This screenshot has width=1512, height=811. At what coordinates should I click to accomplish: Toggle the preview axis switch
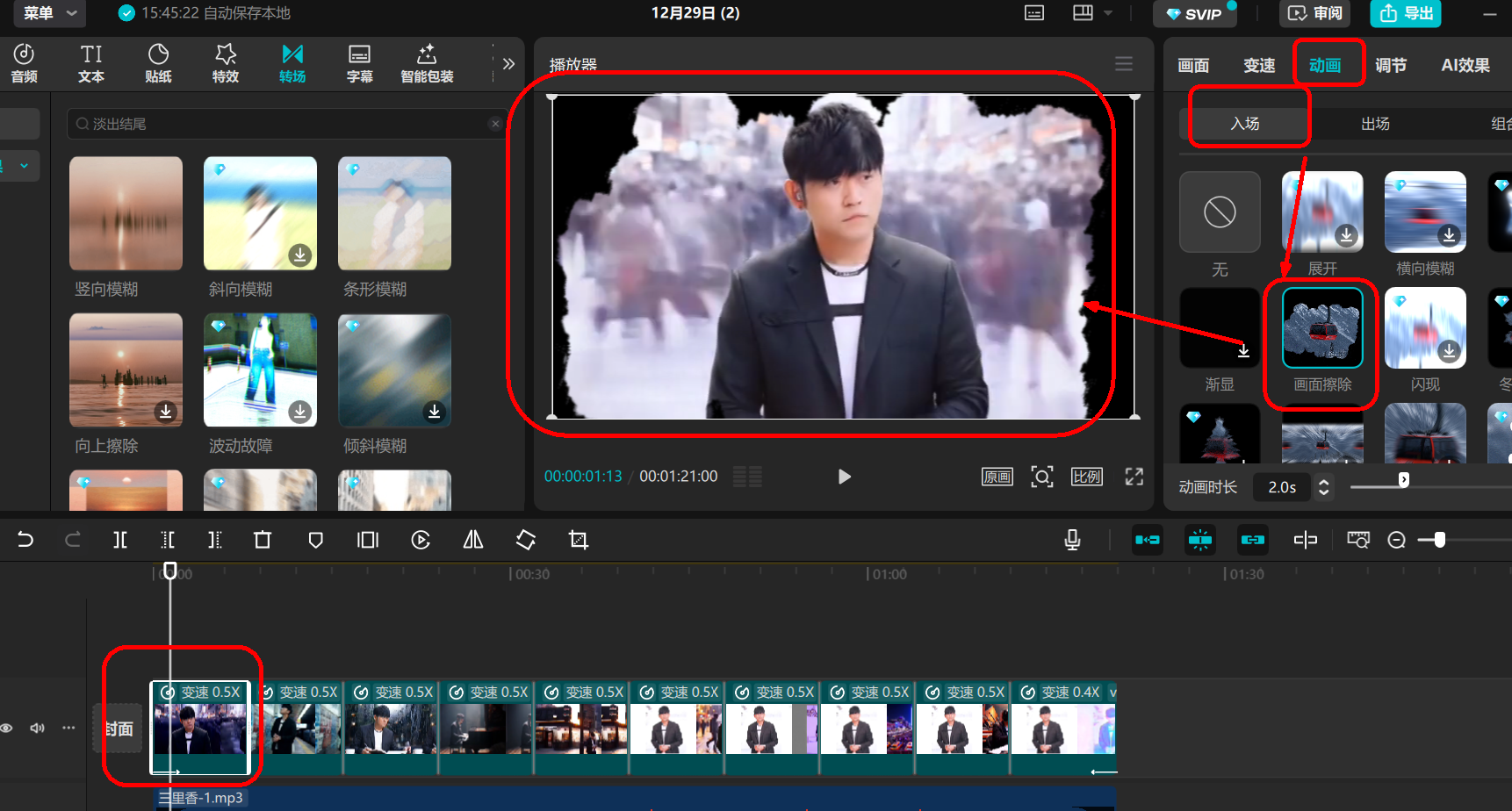(x=1306, y=540)
